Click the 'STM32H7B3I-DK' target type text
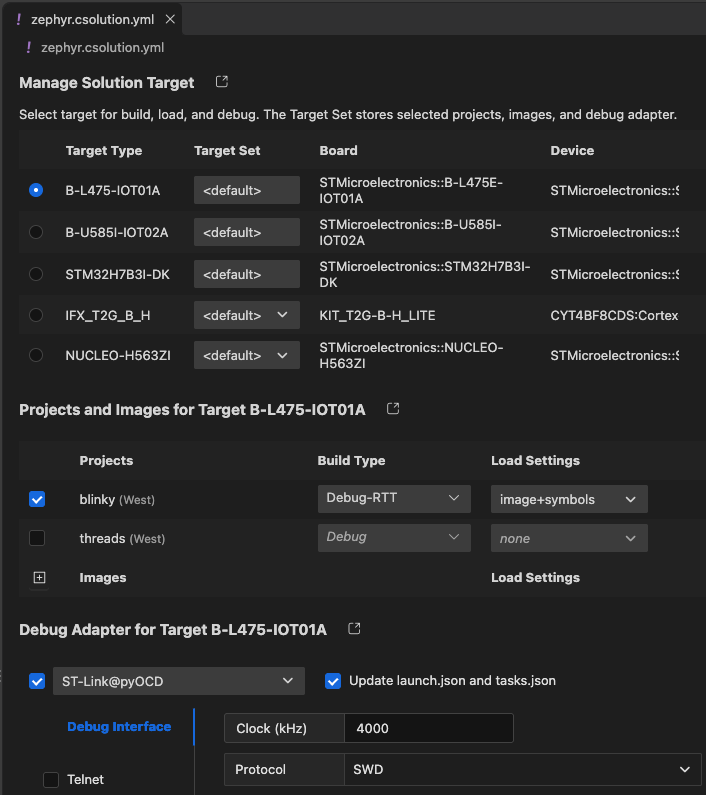This screenshot has height=795, width=706. coord(118,275)
